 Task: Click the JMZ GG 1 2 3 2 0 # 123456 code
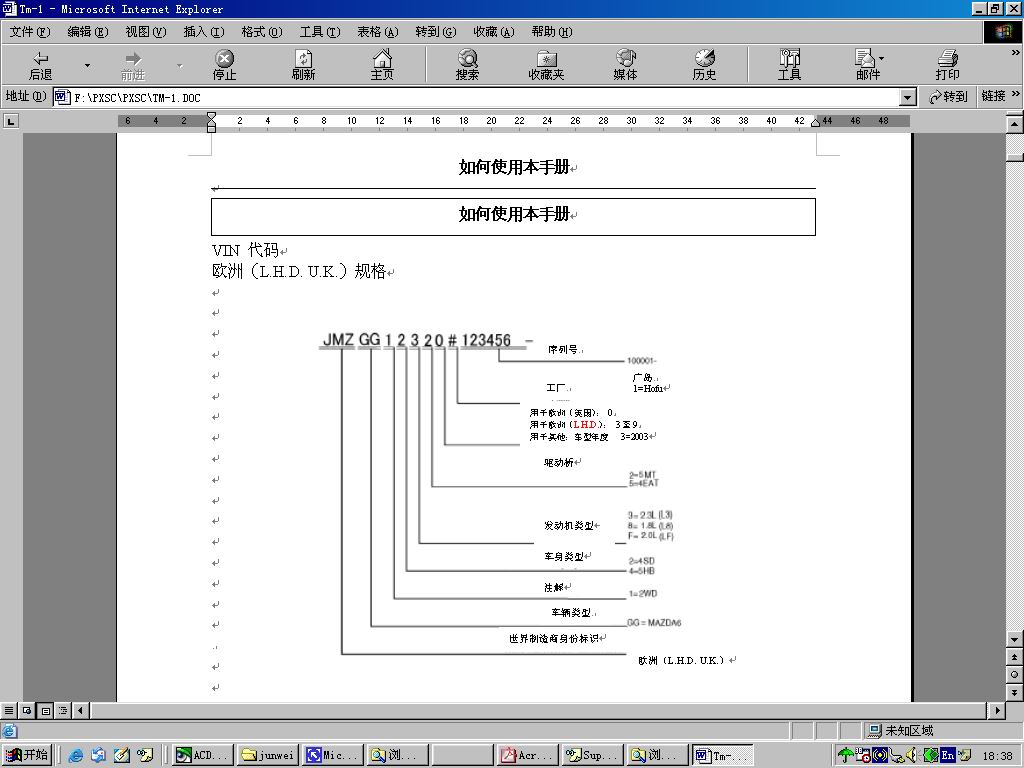(417, 340)
